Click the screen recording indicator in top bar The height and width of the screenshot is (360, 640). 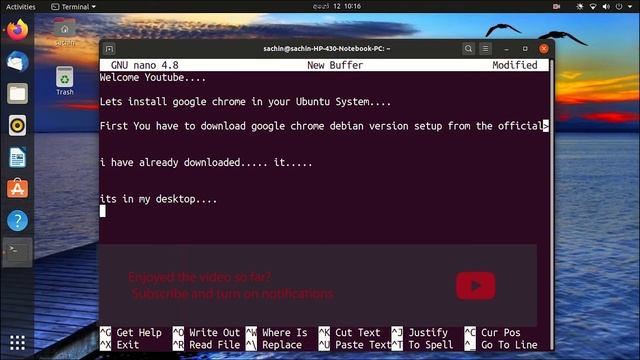[556, 7]
